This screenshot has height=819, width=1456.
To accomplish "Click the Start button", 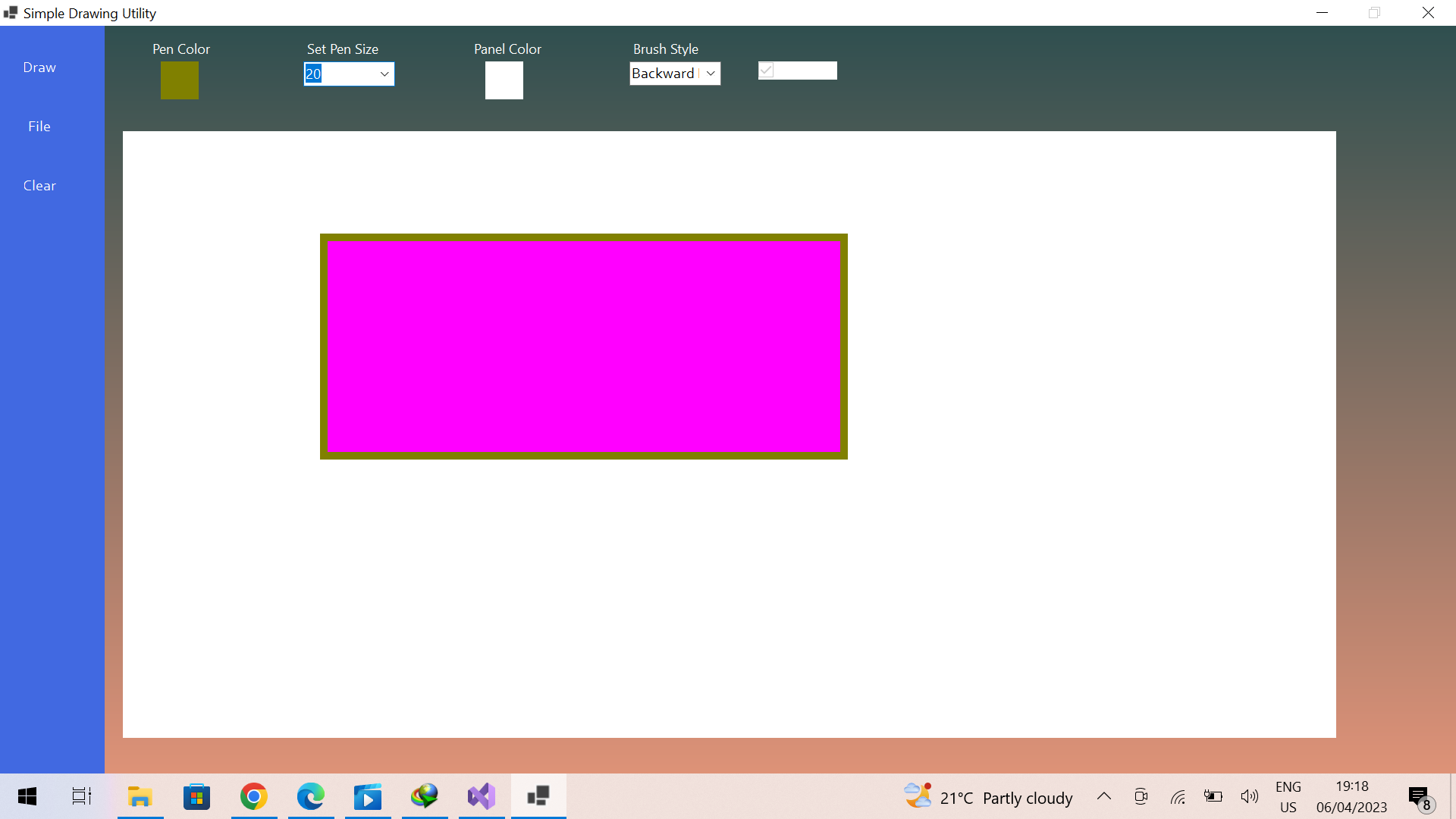I will click(27, 797).
